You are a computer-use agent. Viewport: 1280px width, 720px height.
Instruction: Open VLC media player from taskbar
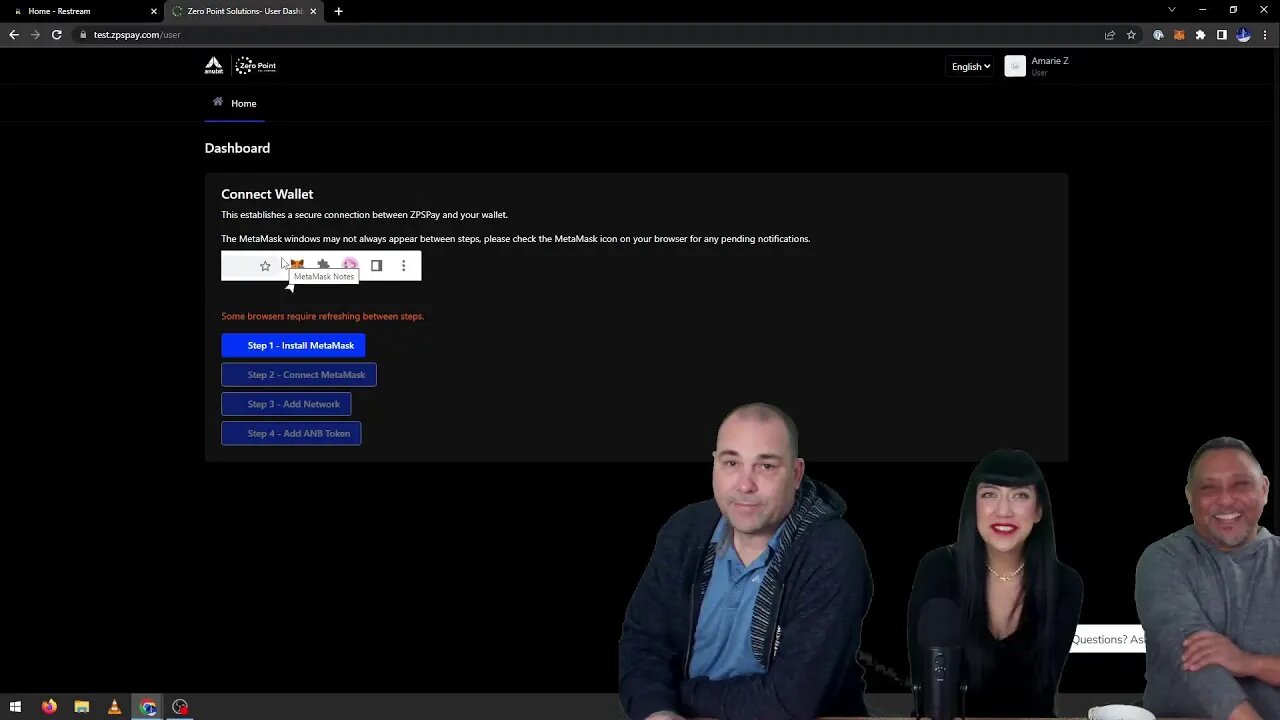coord(114,707)
